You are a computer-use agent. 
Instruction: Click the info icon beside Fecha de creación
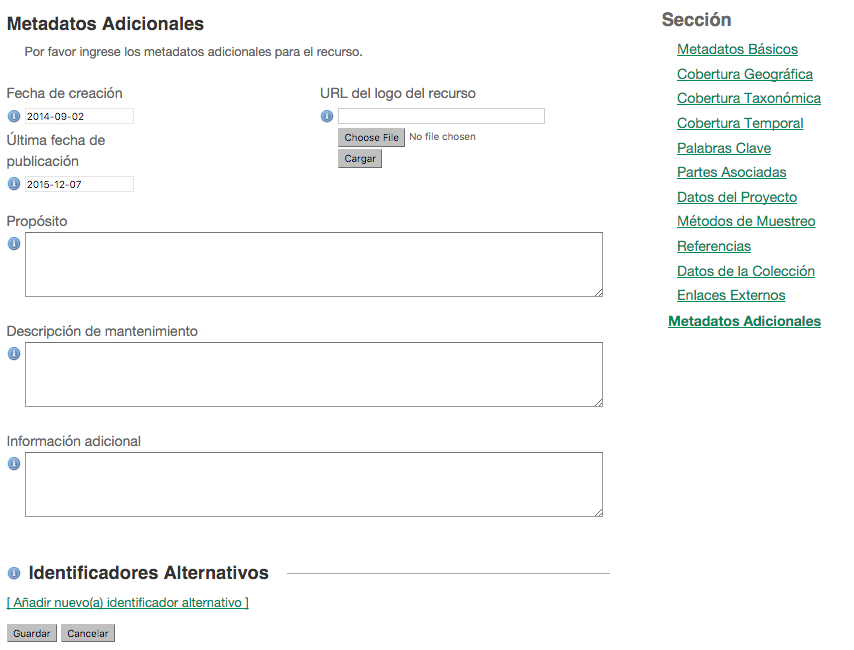click(x=13, y=115)
